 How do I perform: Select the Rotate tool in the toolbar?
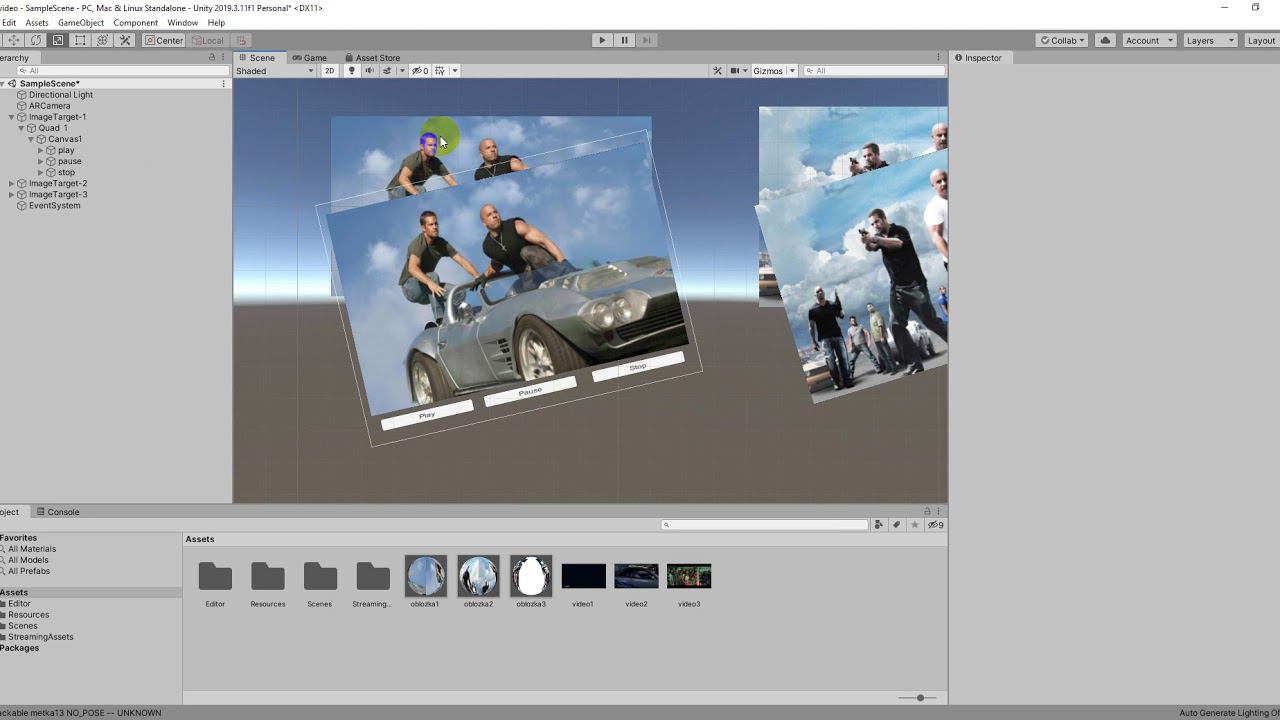[36, 40]
